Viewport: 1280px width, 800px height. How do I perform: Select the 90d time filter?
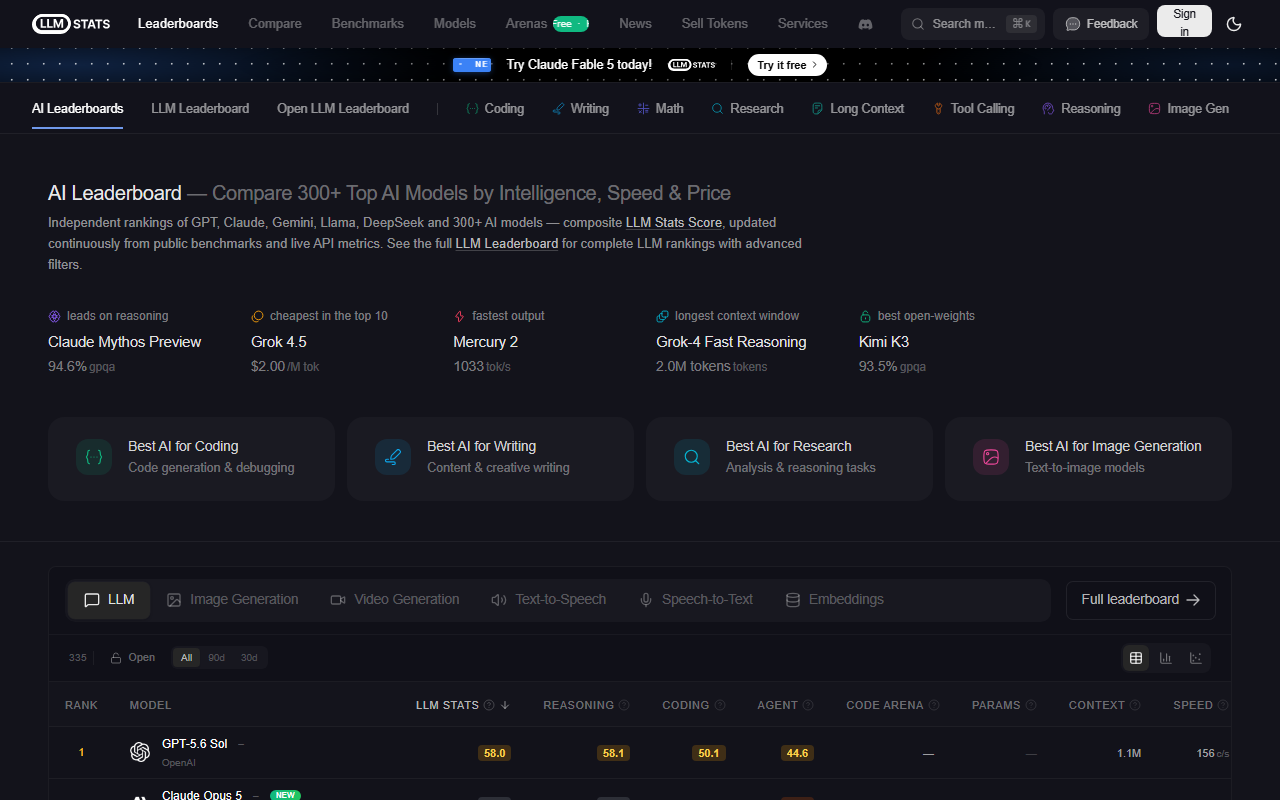point(216,657)
